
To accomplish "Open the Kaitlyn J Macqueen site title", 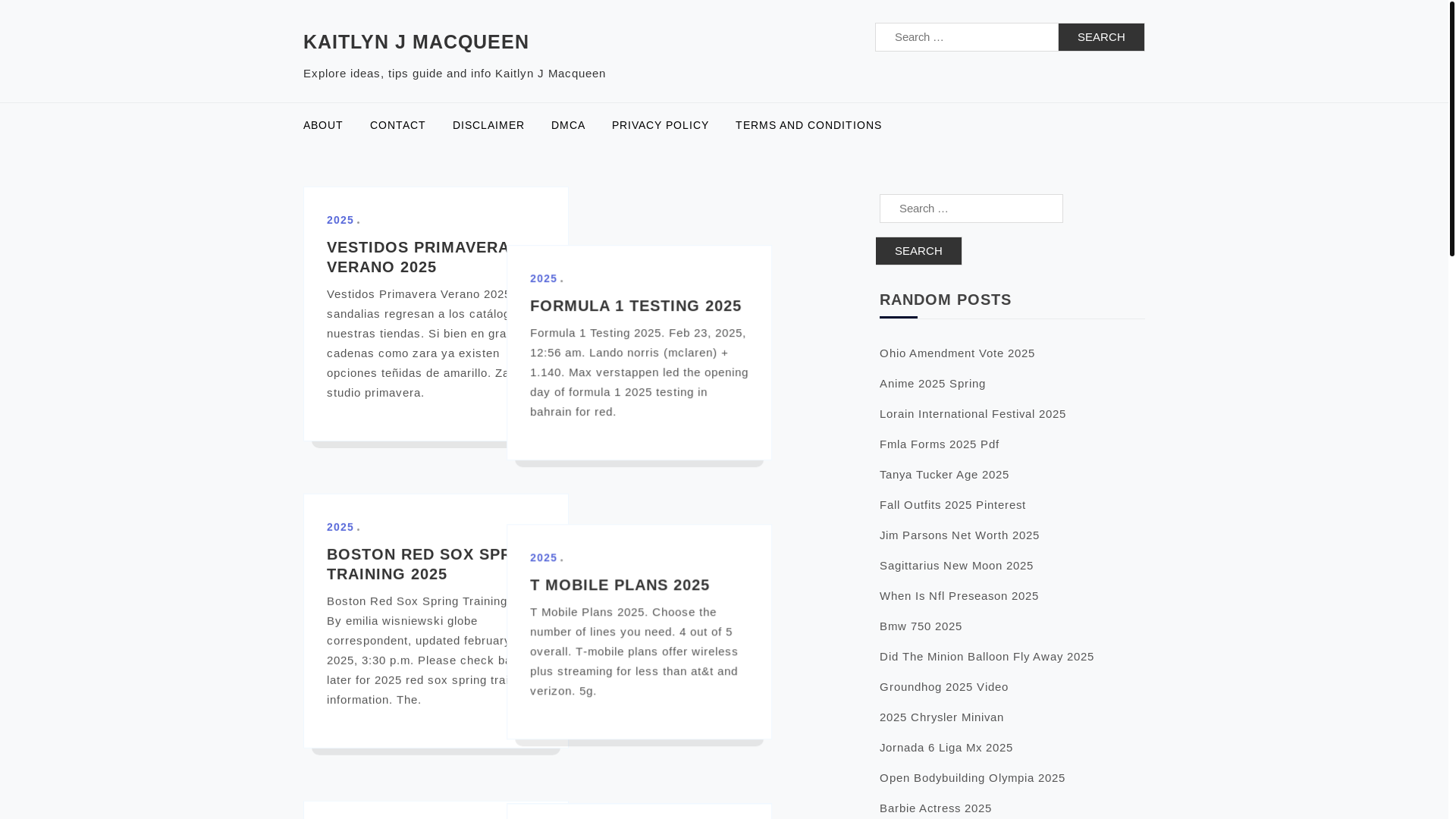I will tap(416, 42).
